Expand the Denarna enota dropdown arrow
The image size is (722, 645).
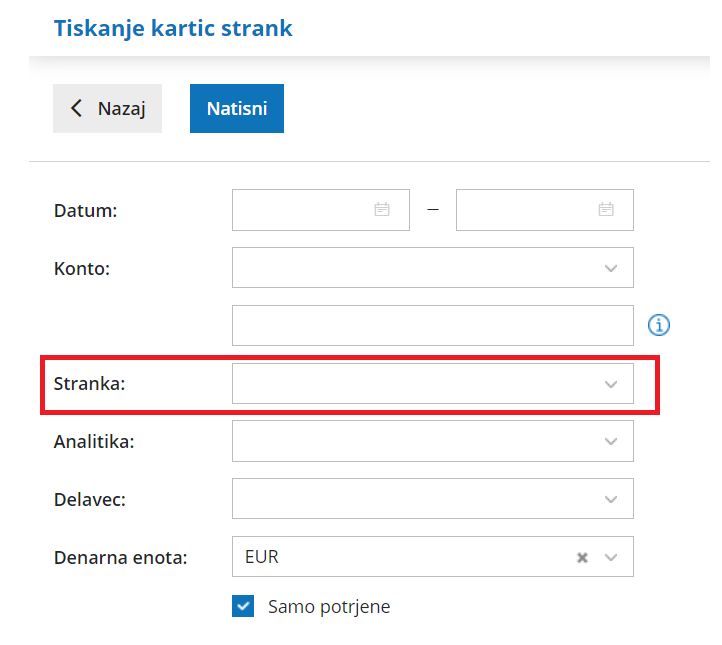click(611, 558)
